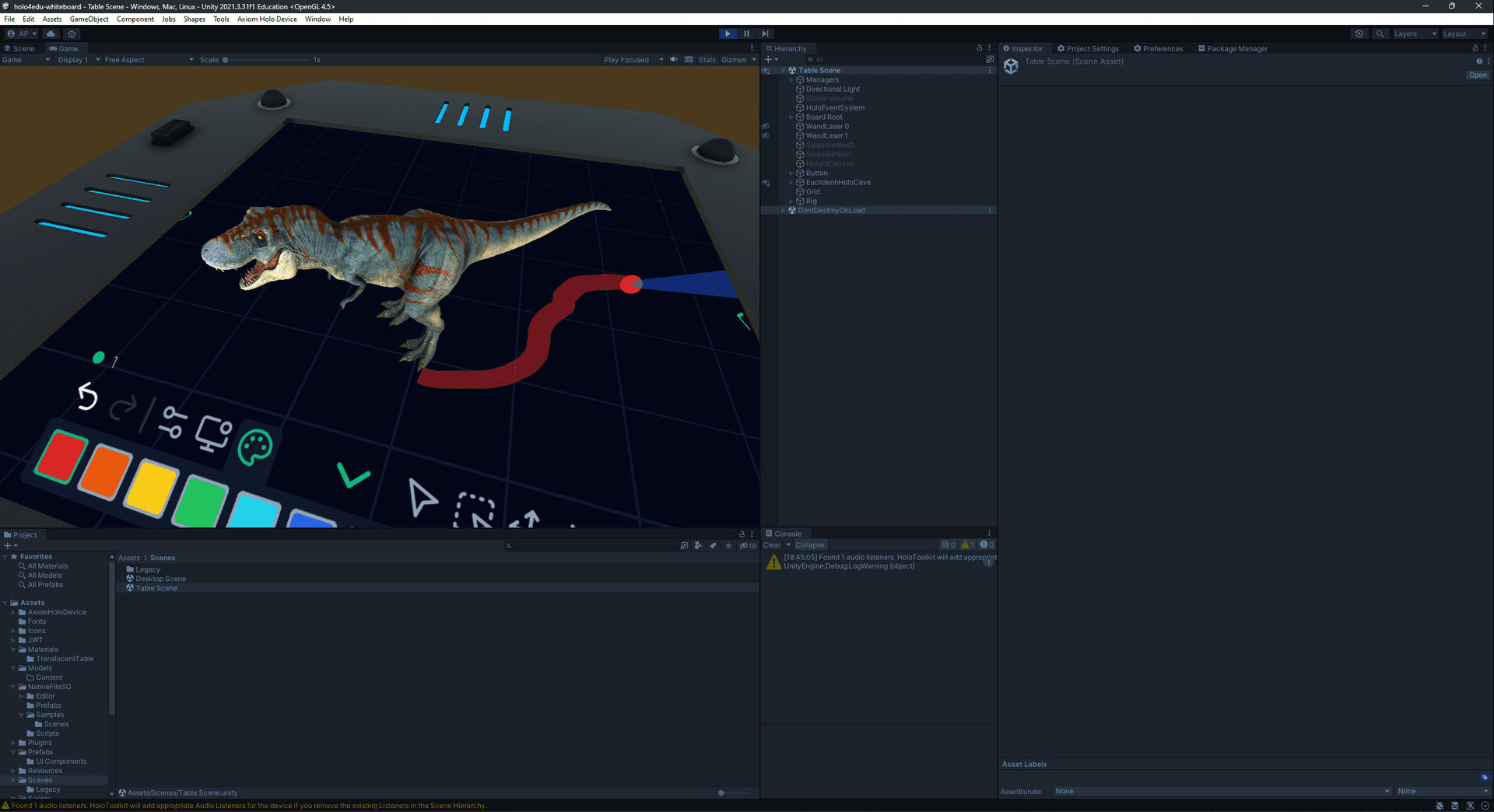Click the undo history icon
Viewport: 1494px width, 812px height.
pyautogui.click(x=1359, y=33)
